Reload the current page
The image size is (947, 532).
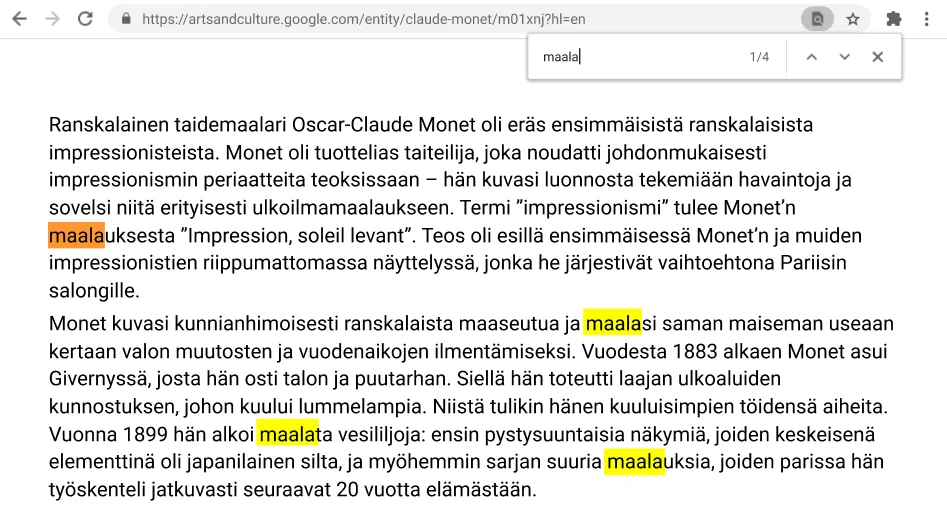point(85,19)
